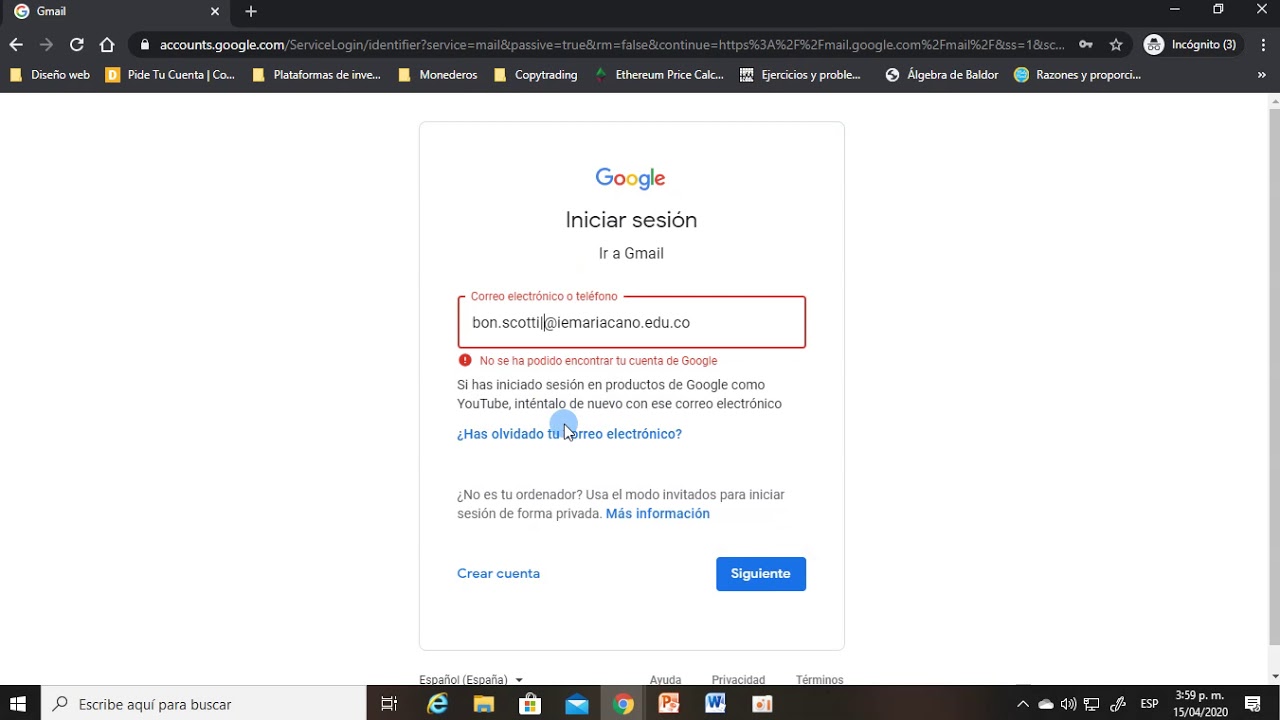Open the Pide Tu Cuenta bookmark

(171, 75)
